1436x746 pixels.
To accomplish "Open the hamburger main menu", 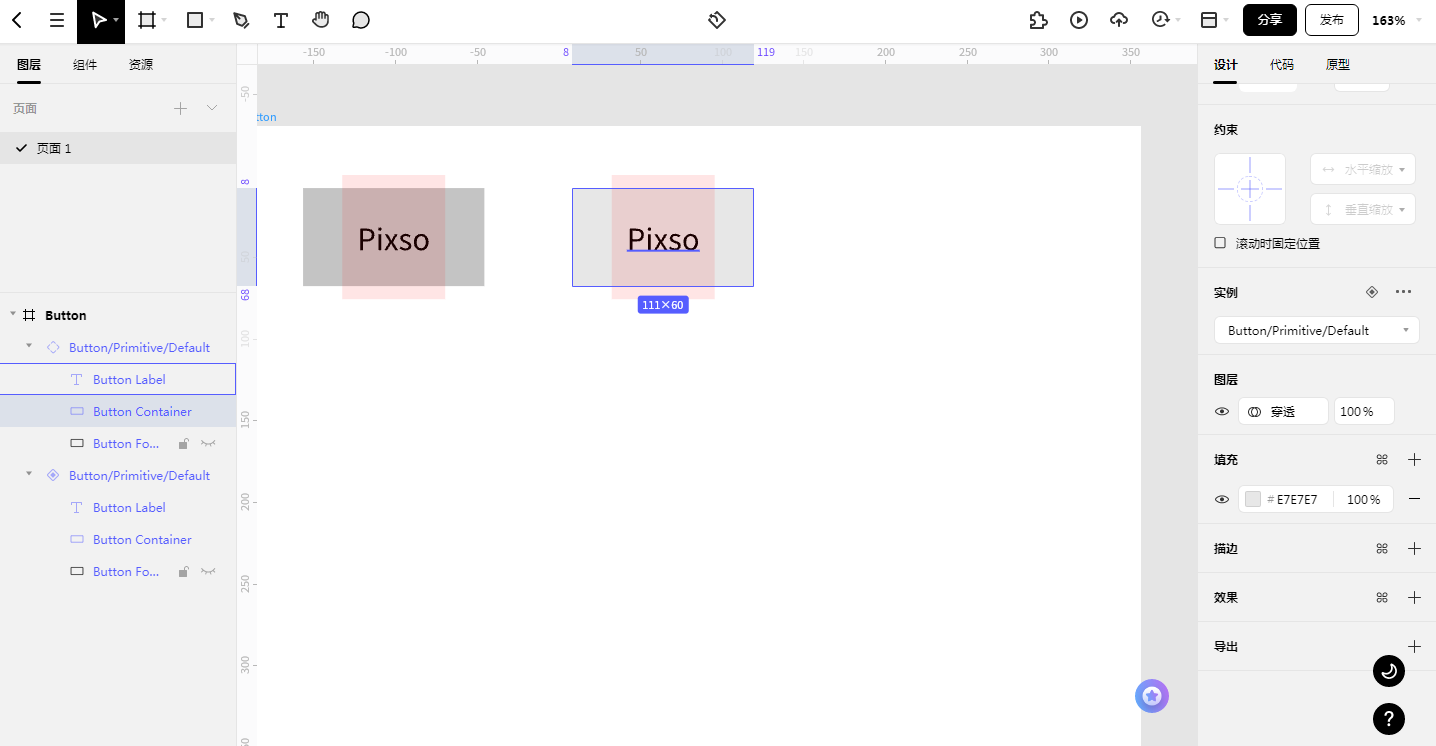I will pyautogui.click(x=57, y=20).
